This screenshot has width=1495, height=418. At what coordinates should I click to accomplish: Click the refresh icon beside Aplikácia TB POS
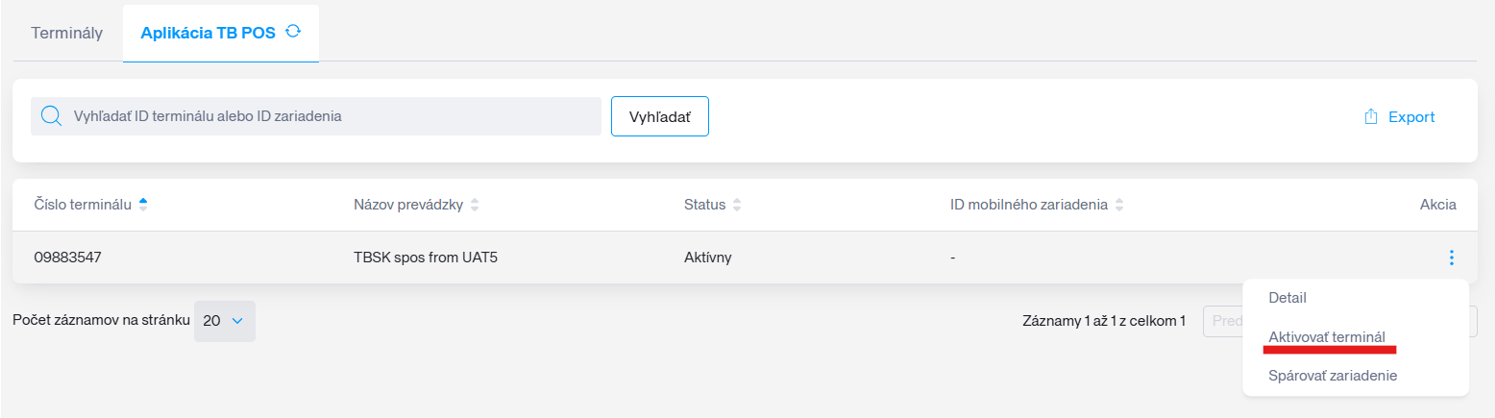click(293, 31)
